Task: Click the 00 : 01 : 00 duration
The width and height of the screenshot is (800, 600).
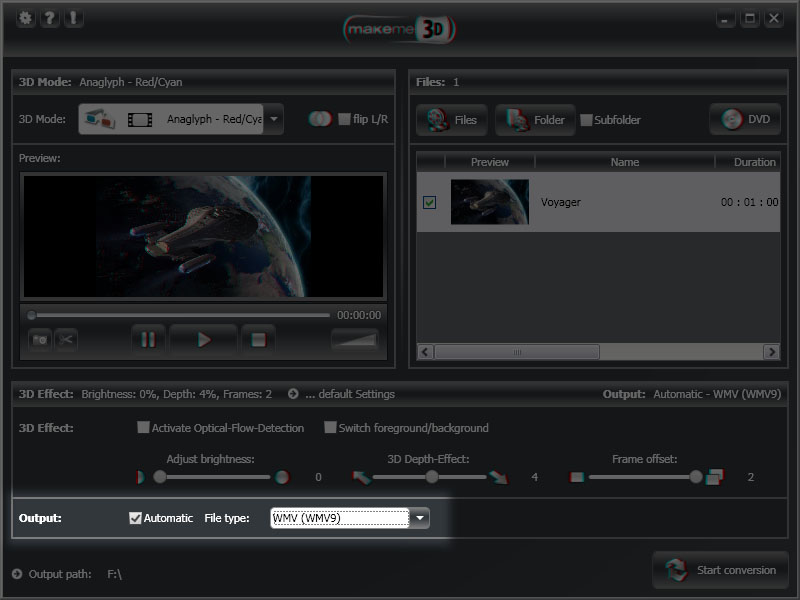Action: click(x=749, y=202)
